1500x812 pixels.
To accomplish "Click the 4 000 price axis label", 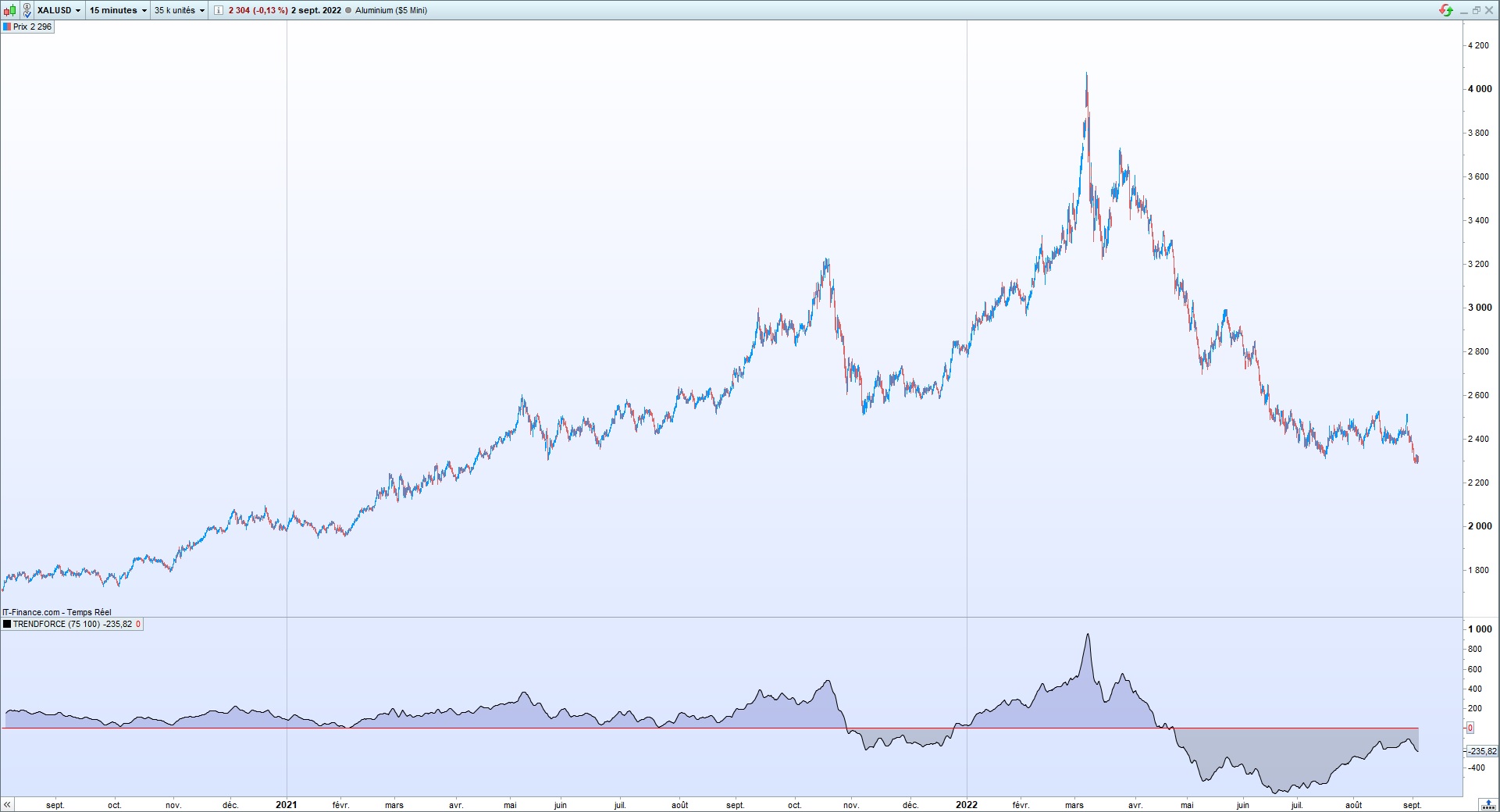I will pyautogui.click(x=1480, y=89).
